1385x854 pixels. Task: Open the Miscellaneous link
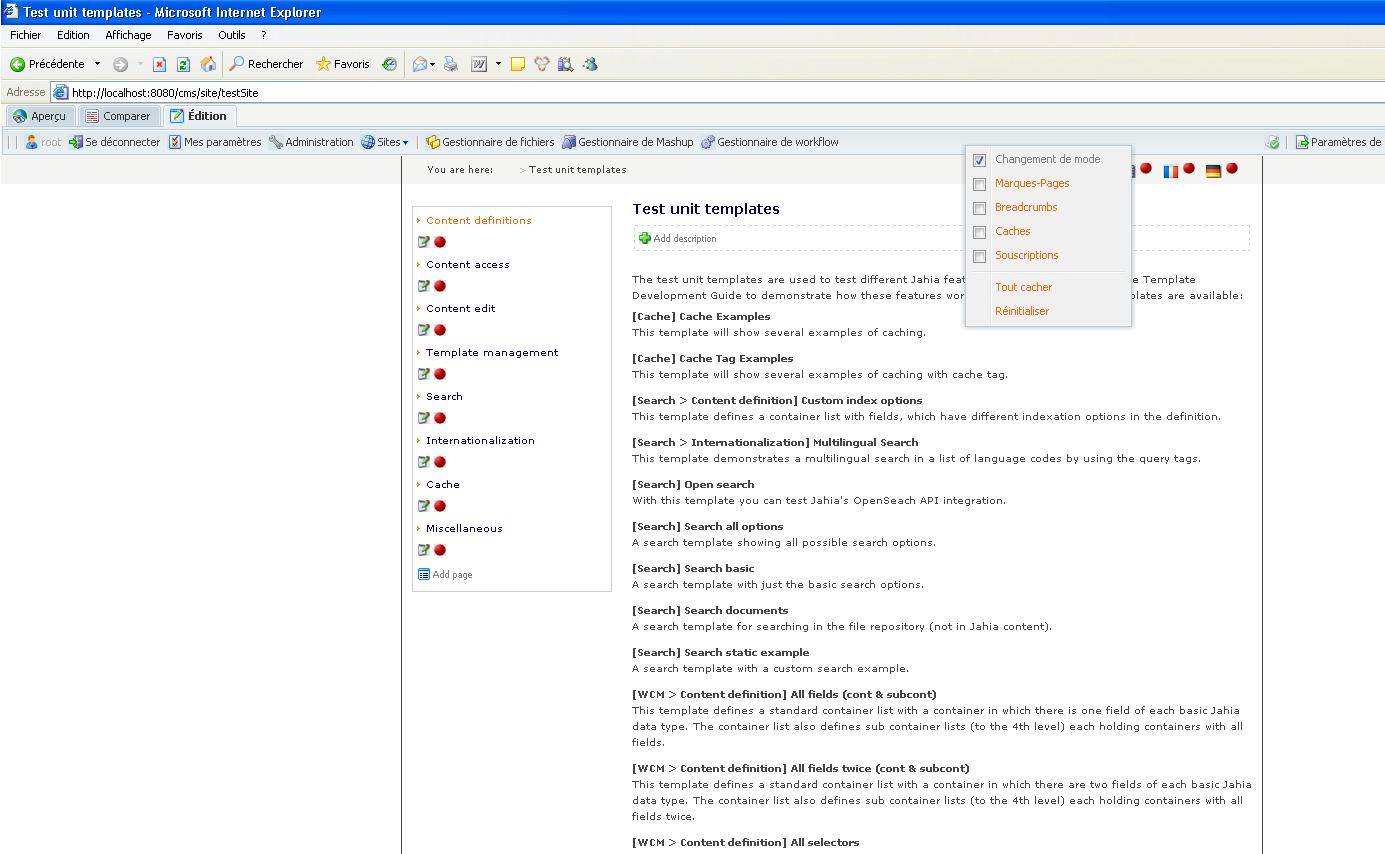(464, 529)
